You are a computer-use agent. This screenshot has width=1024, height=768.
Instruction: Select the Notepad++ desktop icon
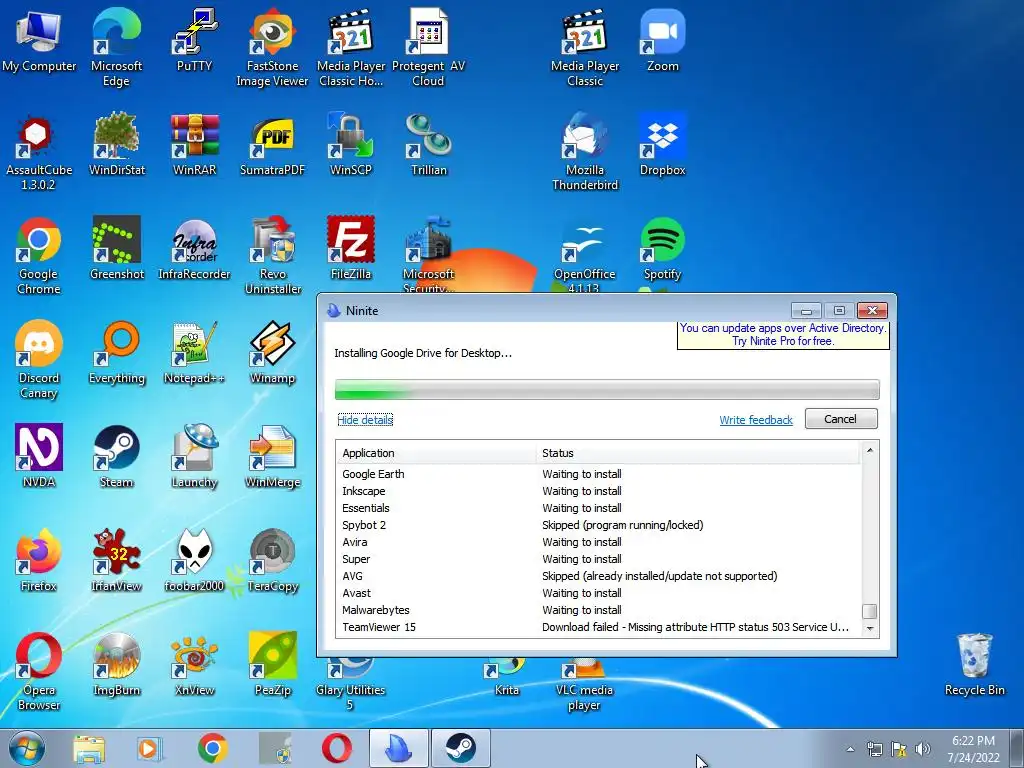[x=194, y=353]
